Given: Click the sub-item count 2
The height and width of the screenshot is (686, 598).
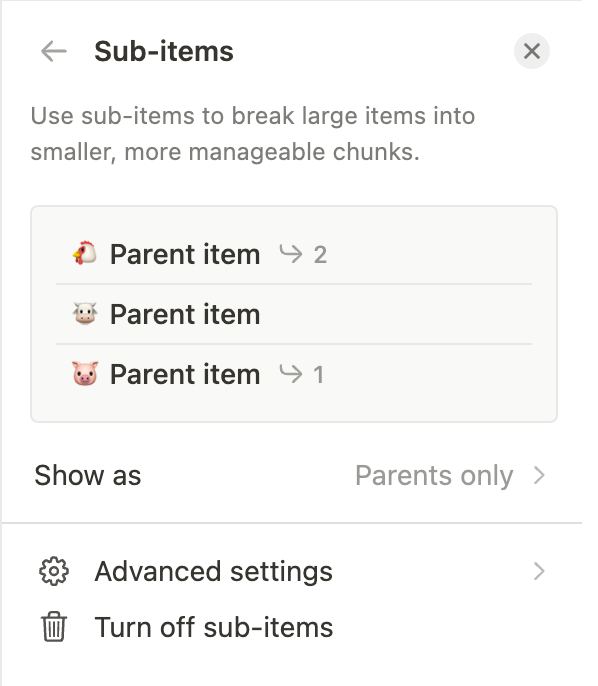Looking at the screenshot, I should point(320,255).
